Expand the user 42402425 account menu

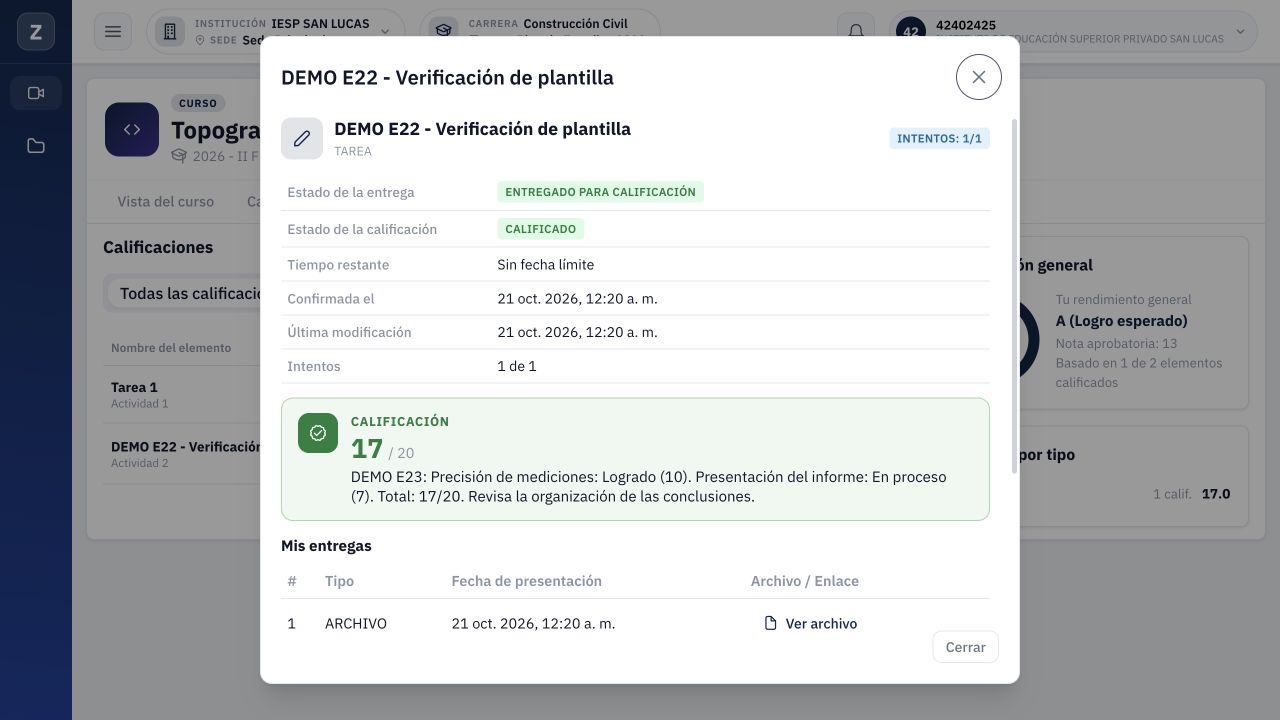[x=1073, y=32]
